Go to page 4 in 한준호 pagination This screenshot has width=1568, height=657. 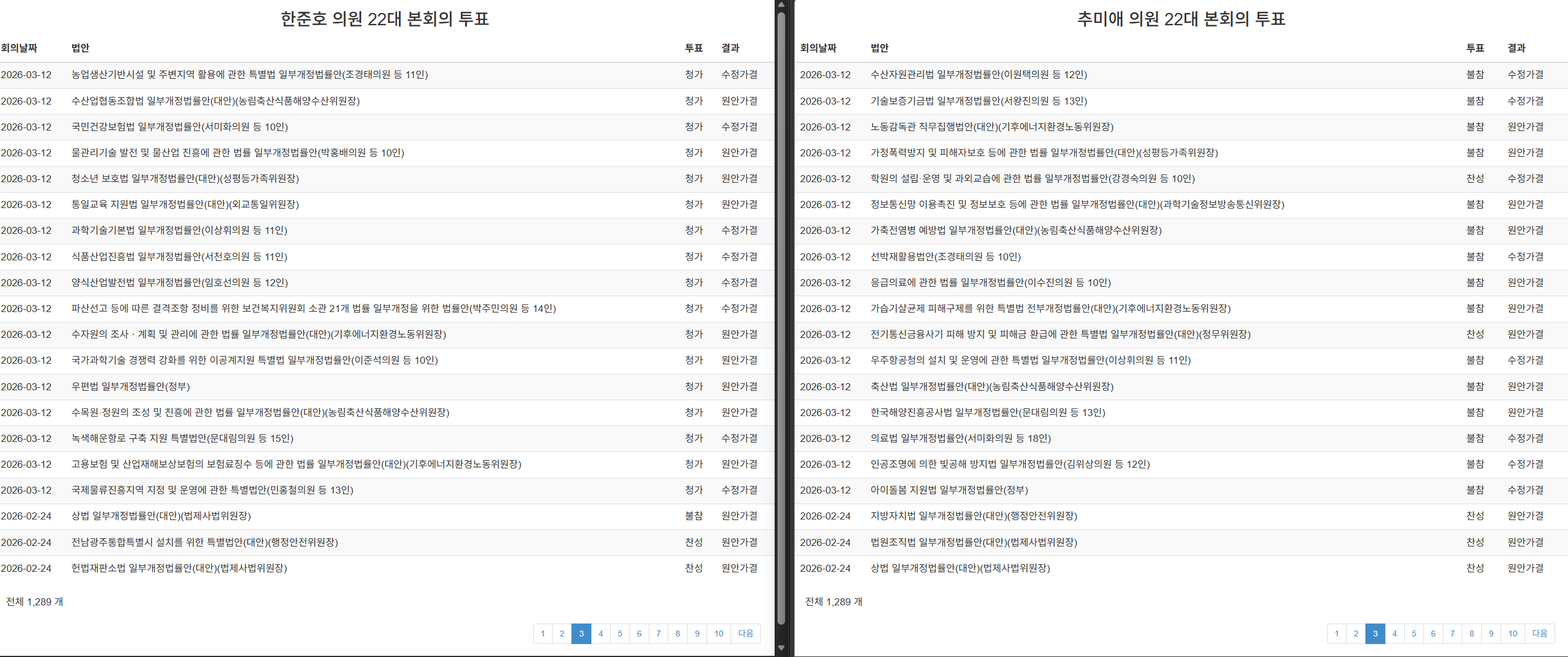pyautogui.click(x=600, y=633)
